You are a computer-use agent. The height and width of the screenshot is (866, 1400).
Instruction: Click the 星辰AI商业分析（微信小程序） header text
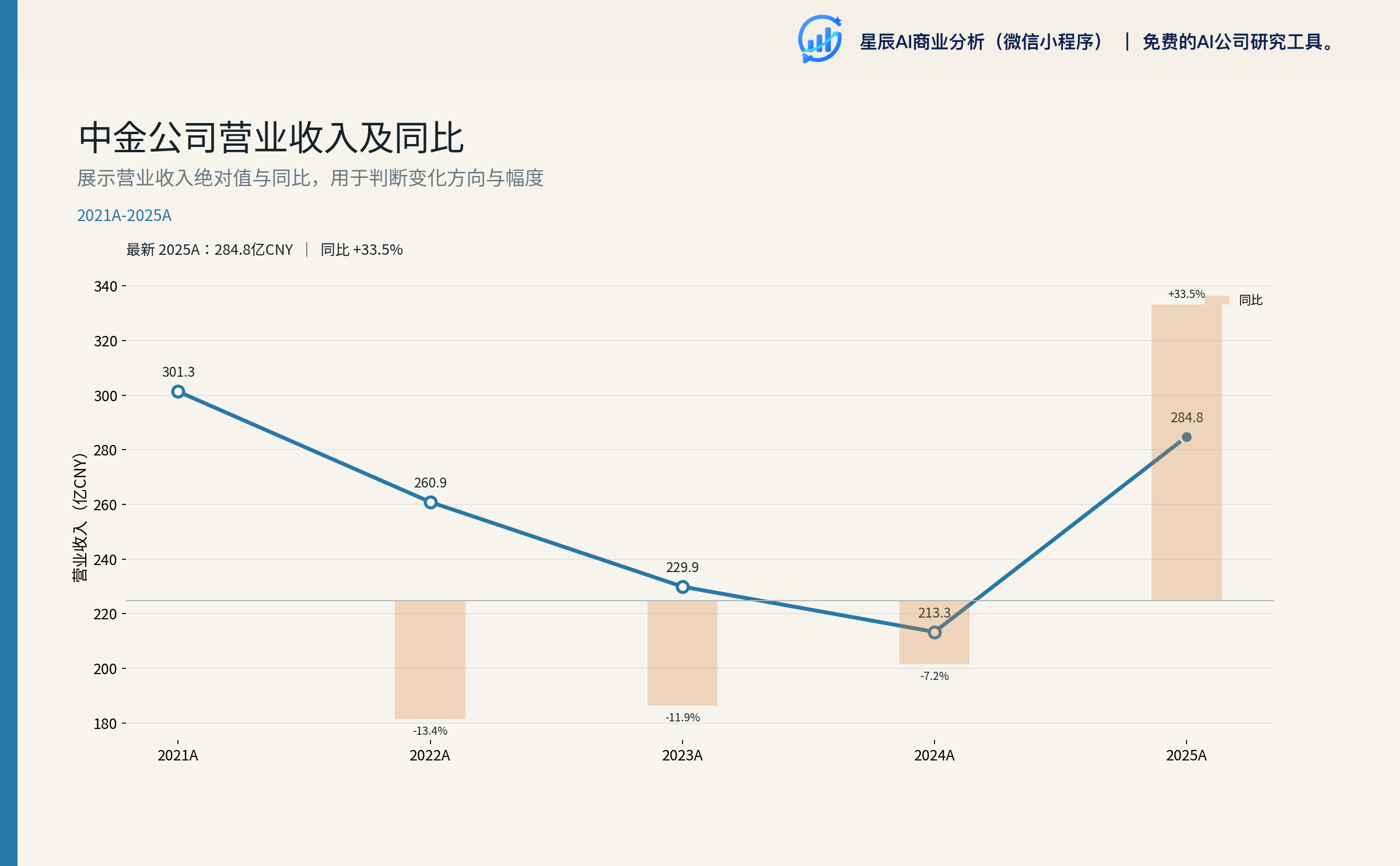click(x=981, y=42)
